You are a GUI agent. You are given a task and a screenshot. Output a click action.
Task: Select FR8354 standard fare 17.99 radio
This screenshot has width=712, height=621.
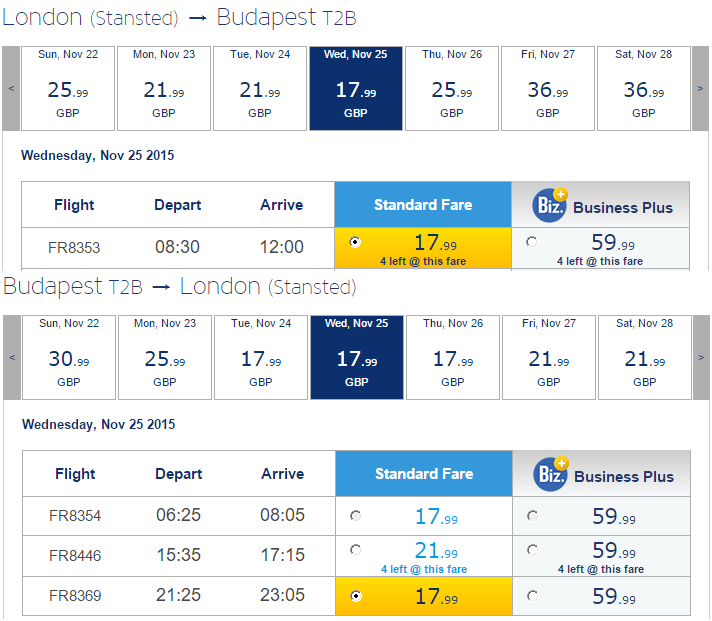(356, 516)
